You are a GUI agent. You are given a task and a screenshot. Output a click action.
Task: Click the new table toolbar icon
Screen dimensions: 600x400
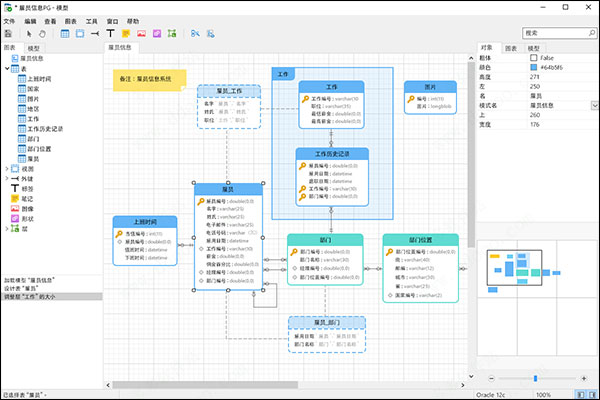[x=65, y=34]
